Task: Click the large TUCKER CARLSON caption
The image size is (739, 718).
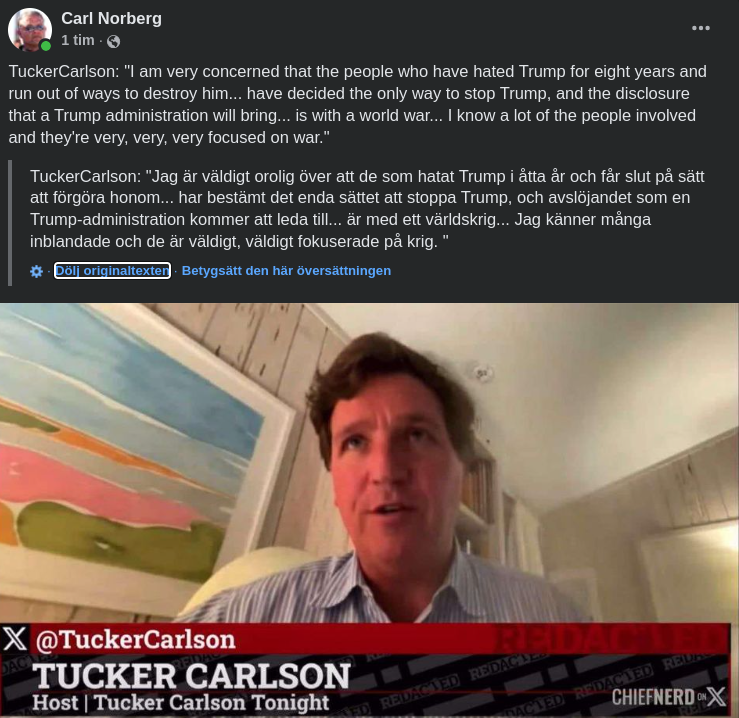Action: pos(191,677)
